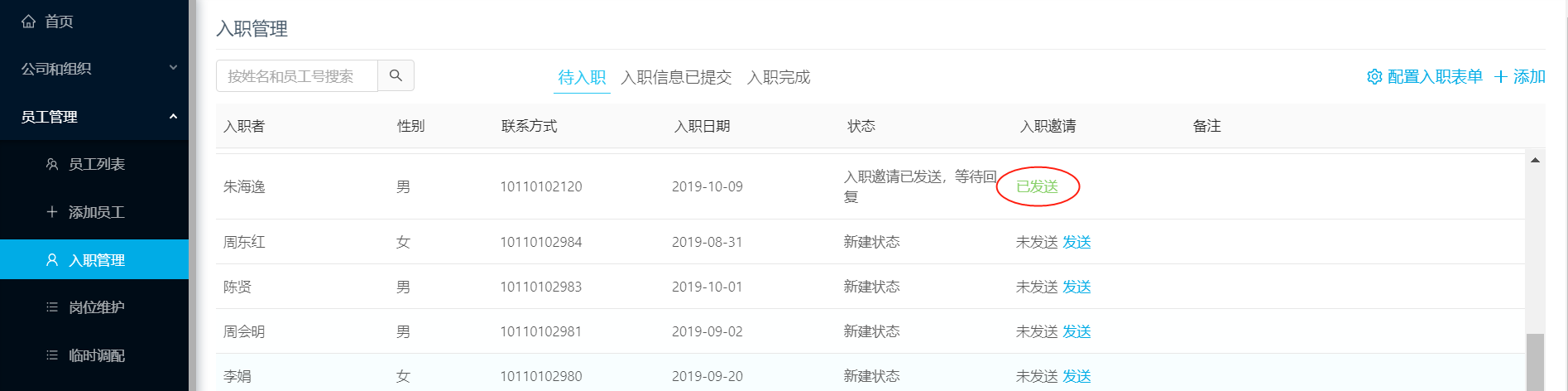The height and width of the screenshot is (391, 1568).
Task: Click the people icon for 员工列表
Action: click(x=51, y=164)
